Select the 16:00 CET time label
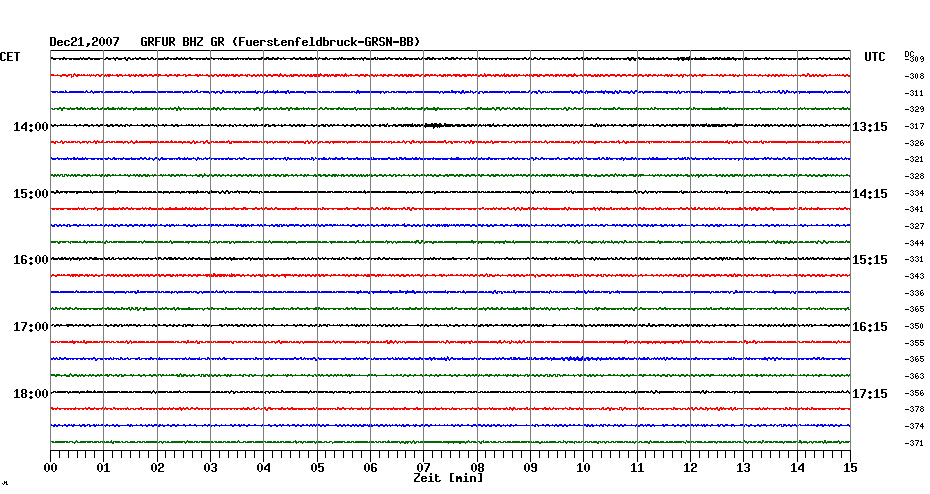Screen dimensions: 930x494 pyautogui.click(x=31, y=260)
